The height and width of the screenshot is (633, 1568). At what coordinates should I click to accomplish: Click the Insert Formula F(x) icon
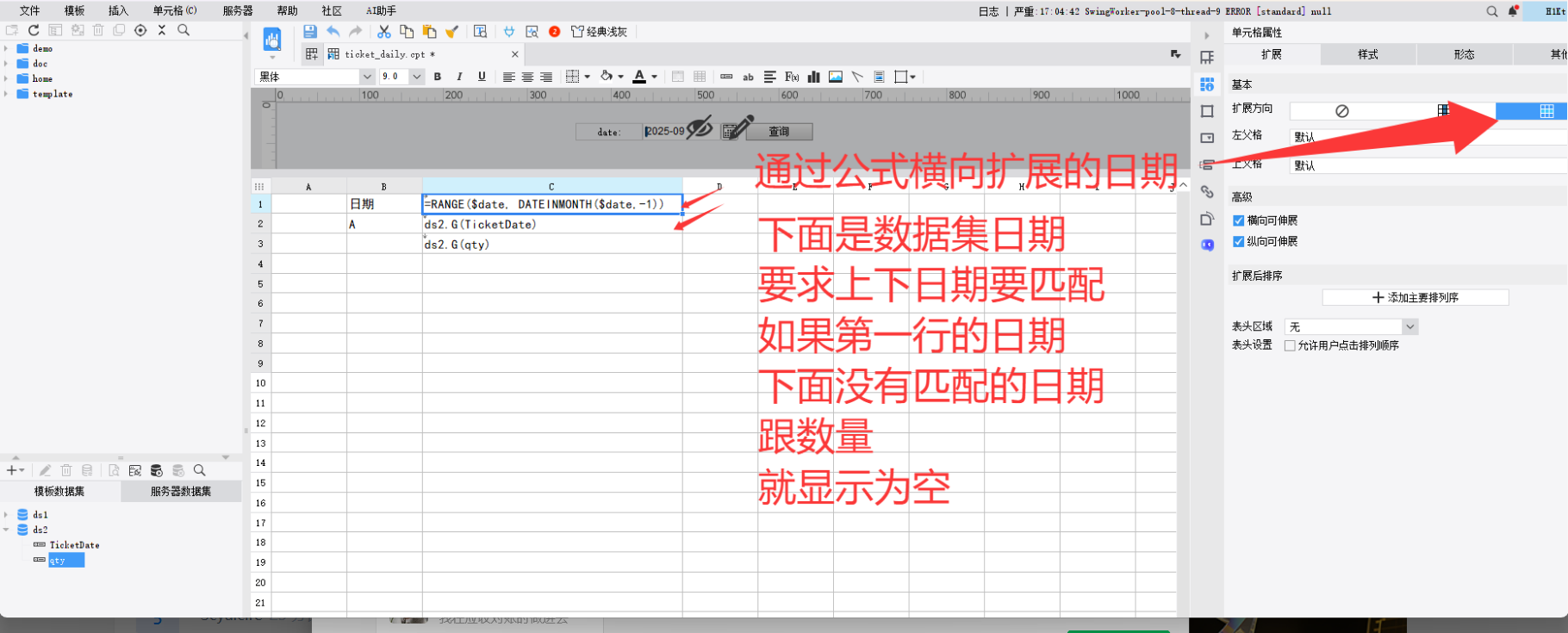coord(792,77)
